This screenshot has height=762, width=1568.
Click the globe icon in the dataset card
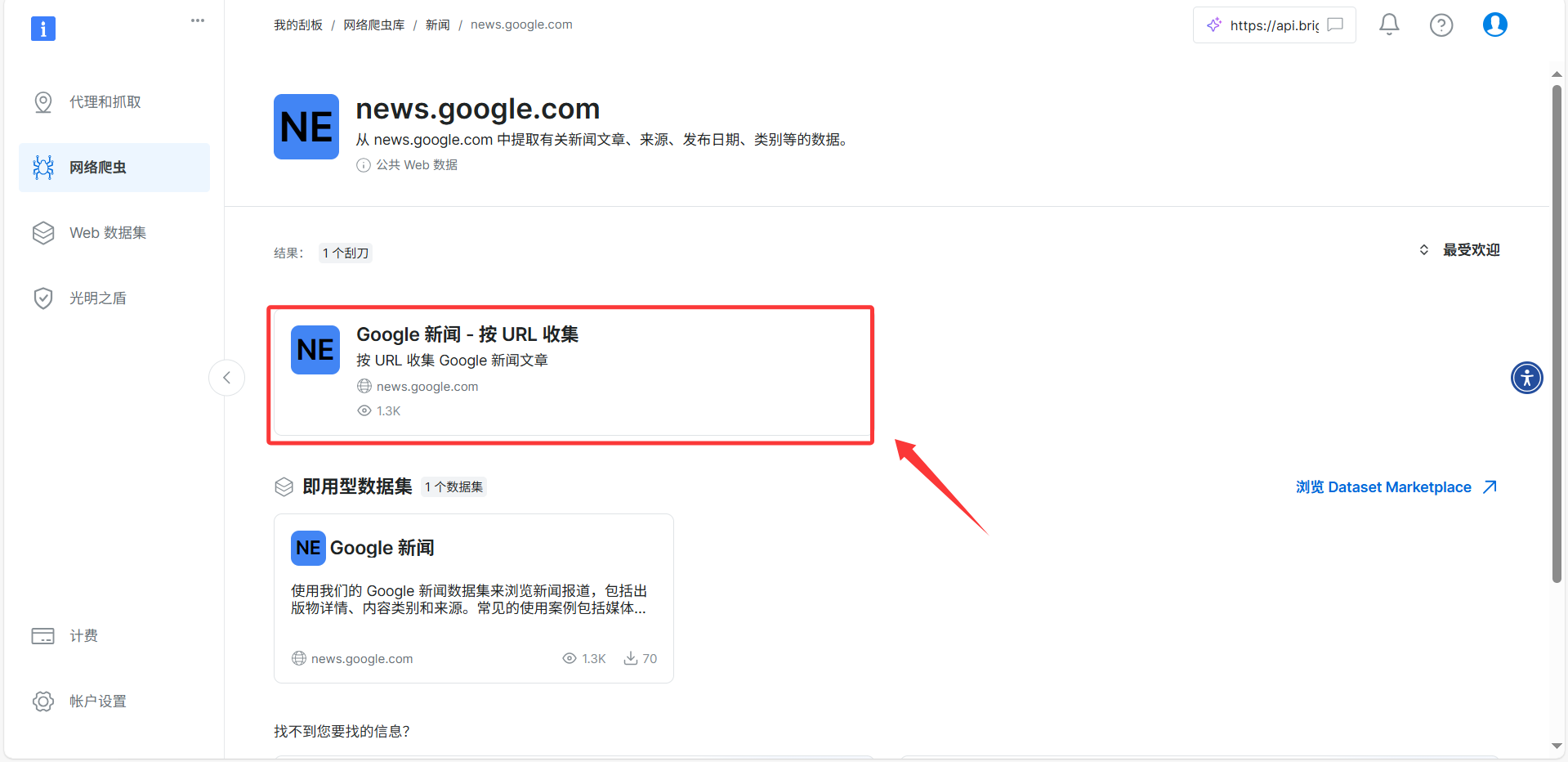click(x=299, y=659)
